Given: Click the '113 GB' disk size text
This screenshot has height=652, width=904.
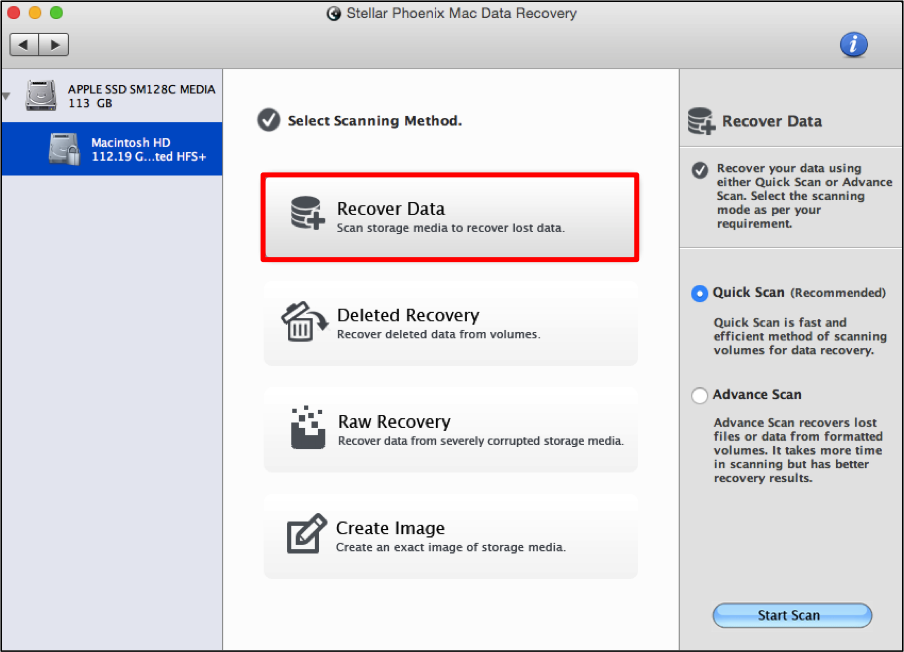Looking at the screenshot, I should pos(90,103).
